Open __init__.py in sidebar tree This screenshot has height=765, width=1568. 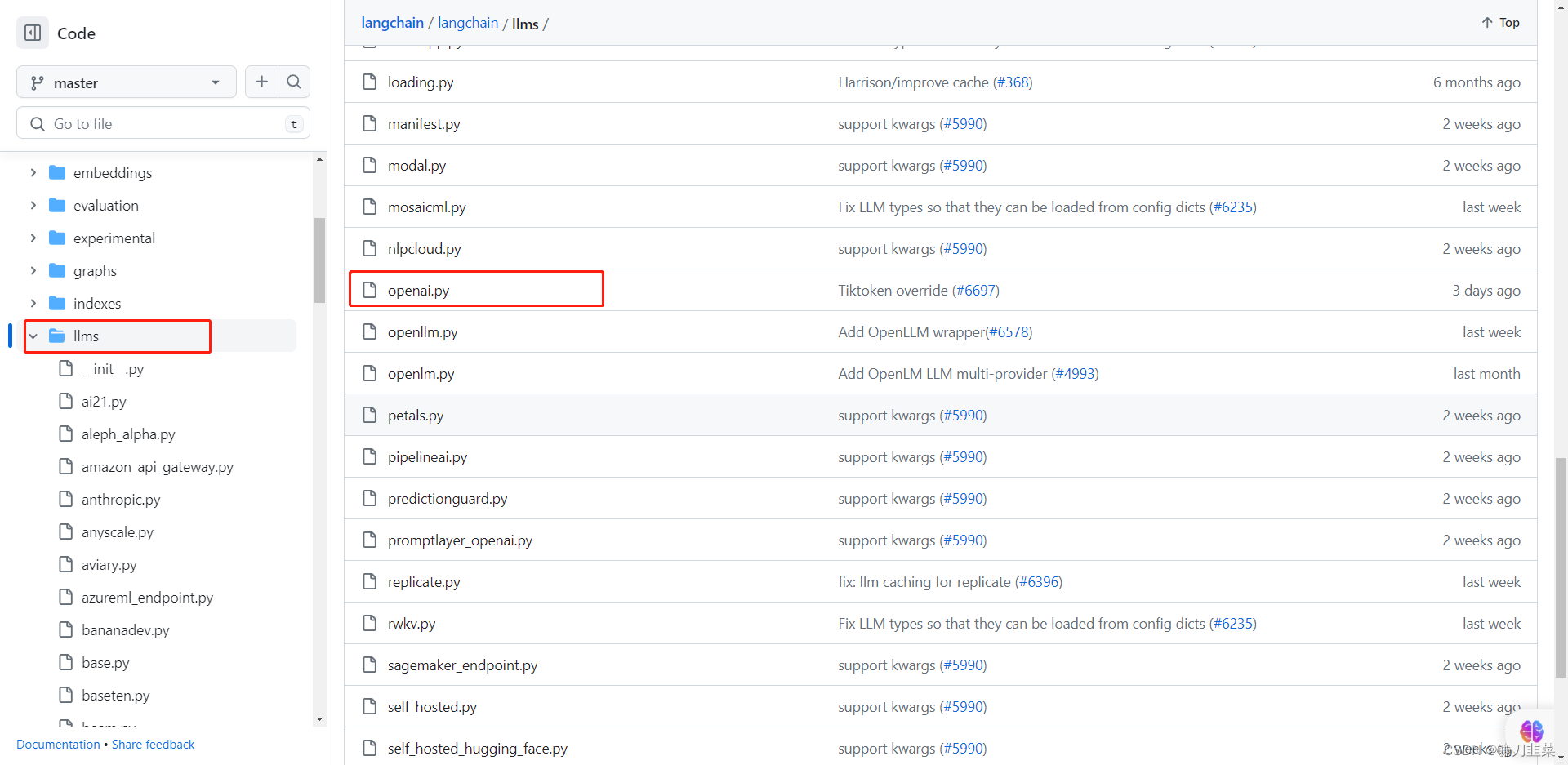(x=112, y=368)
